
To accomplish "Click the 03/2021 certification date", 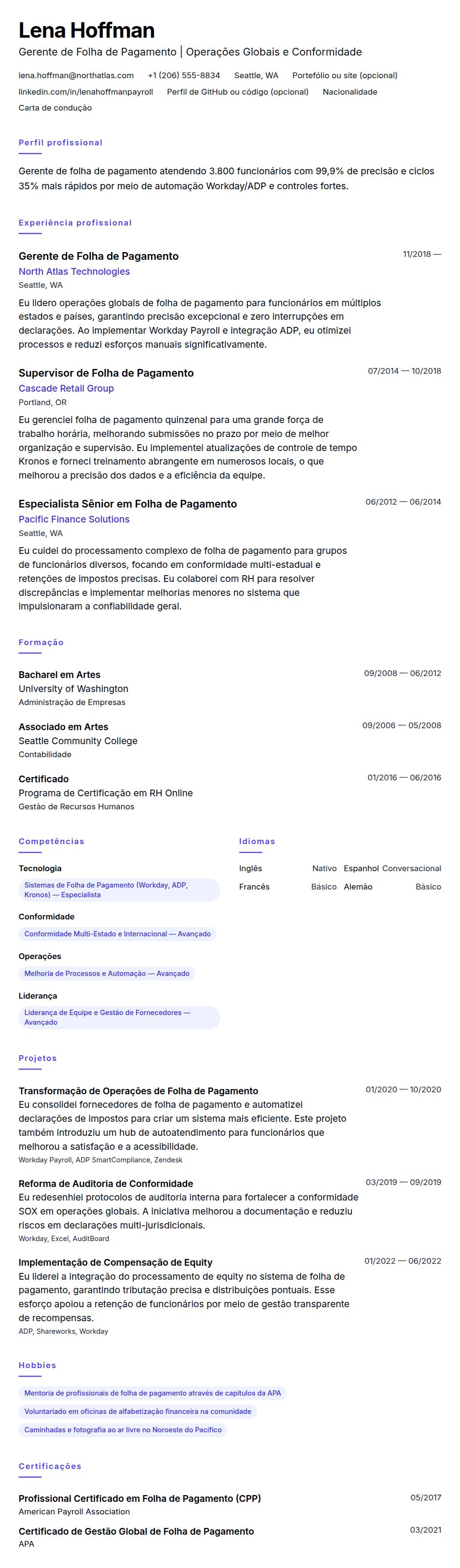I will (x=425, y=1530).
